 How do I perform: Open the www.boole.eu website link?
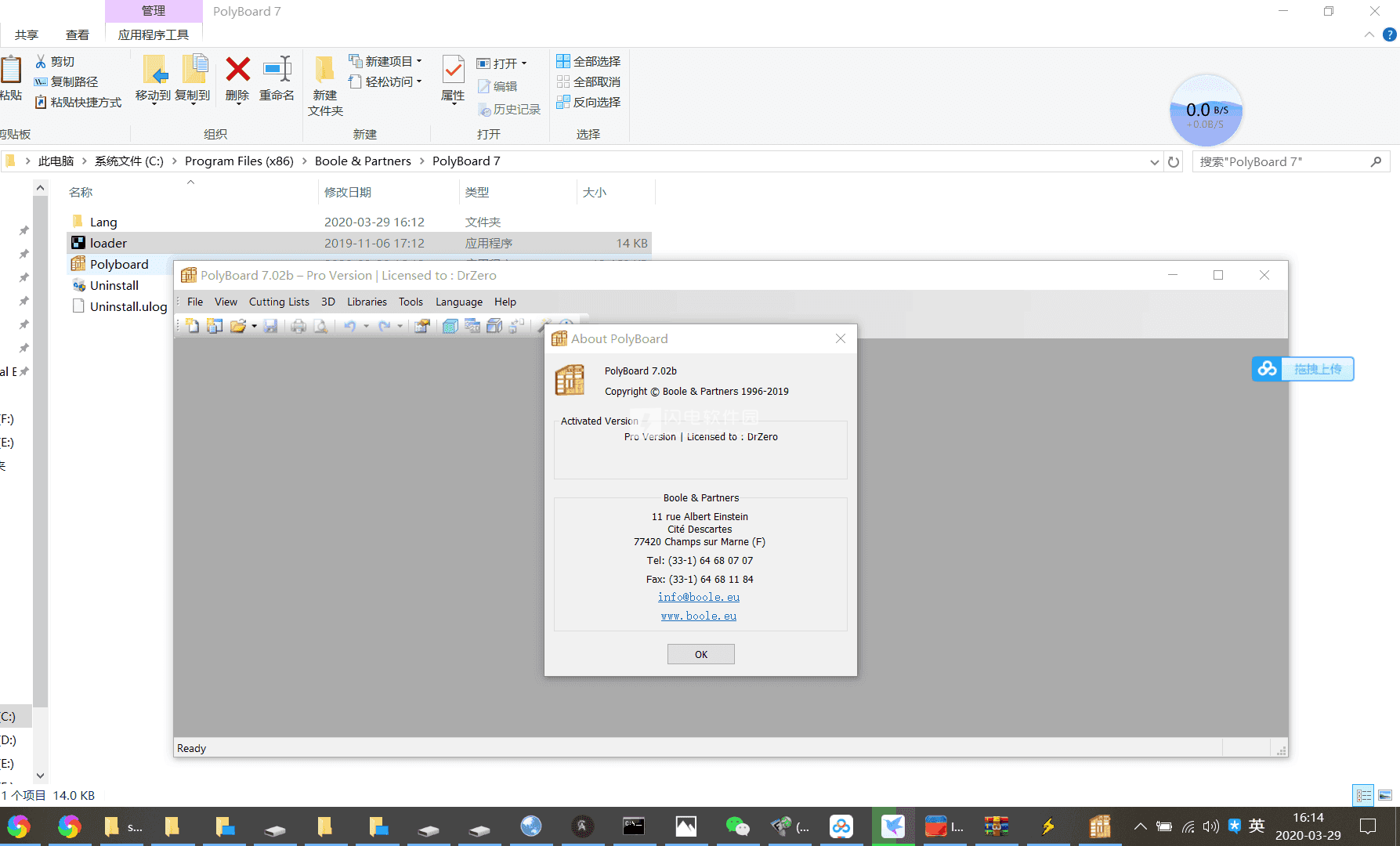coord(699,616)
